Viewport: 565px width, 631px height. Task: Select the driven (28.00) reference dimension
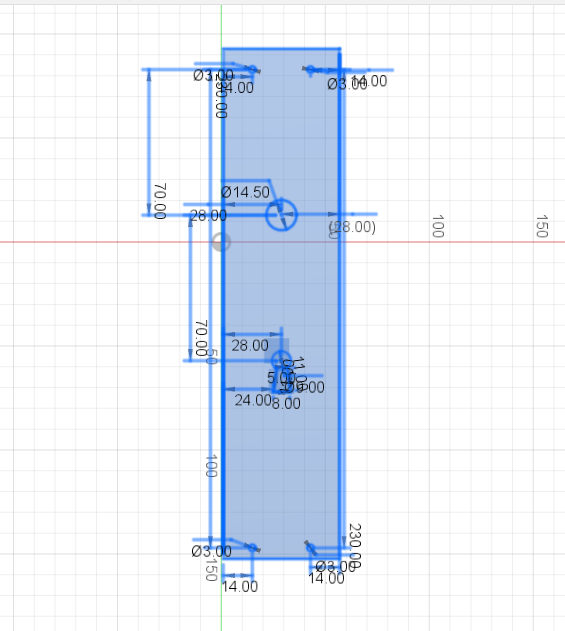(x=353, y=227)
